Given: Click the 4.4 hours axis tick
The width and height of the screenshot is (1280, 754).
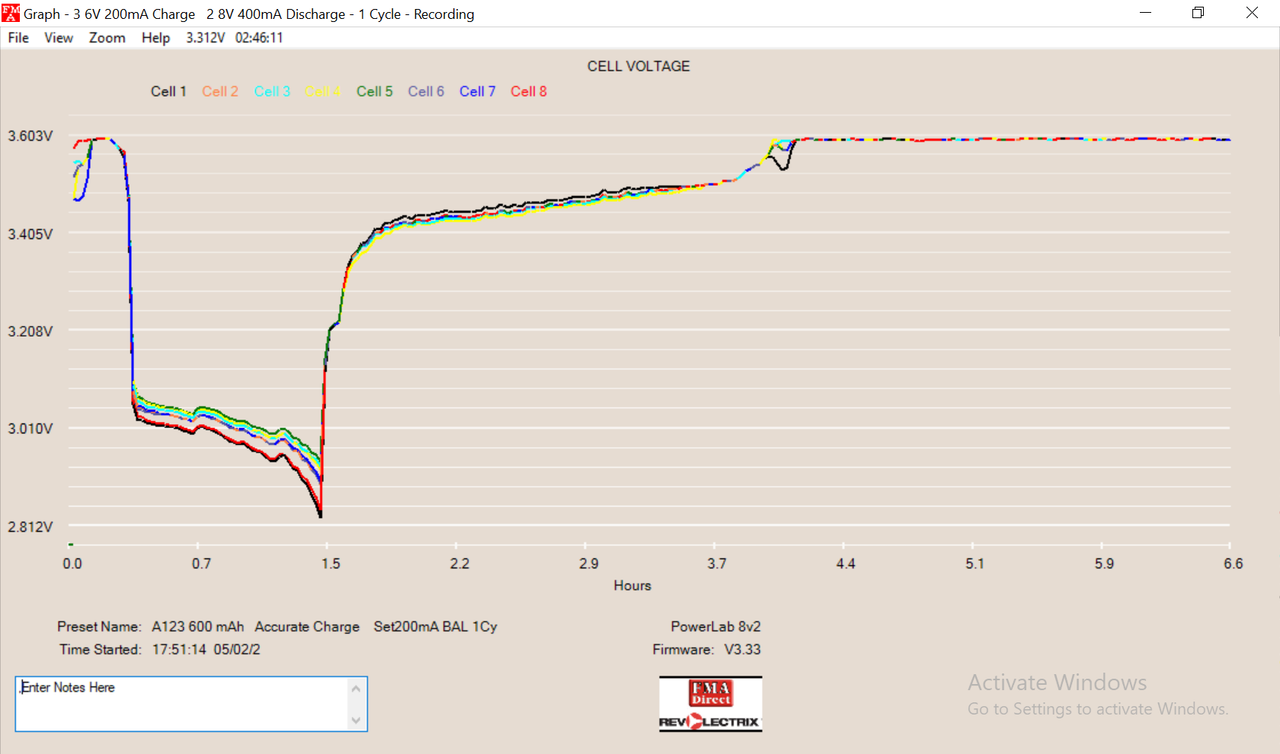Looking at the screenshot, I should click(x=846, y=564).
